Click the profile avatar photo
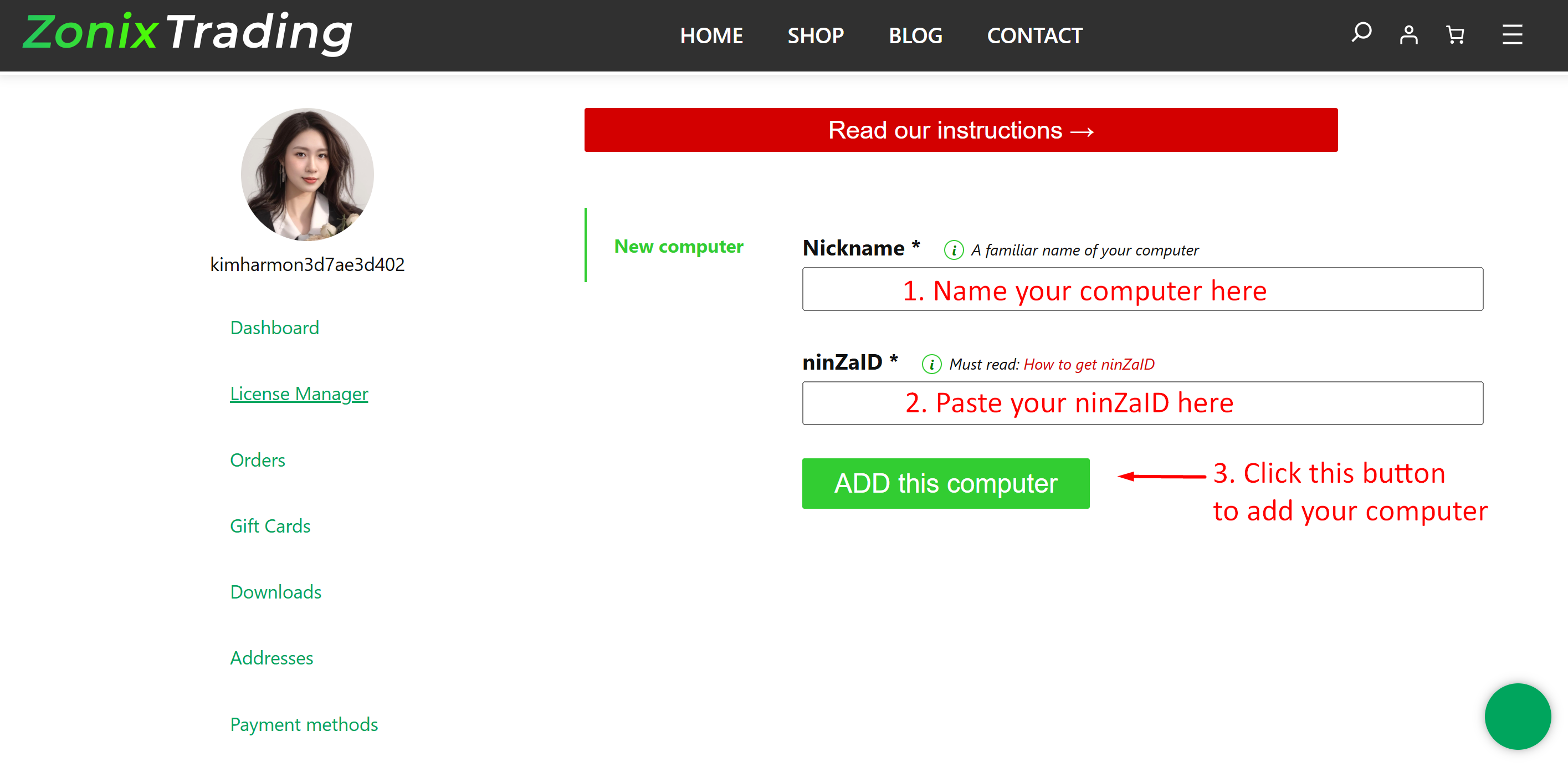1568x767 pixels. pyautogui.click(x=307, y=175)
